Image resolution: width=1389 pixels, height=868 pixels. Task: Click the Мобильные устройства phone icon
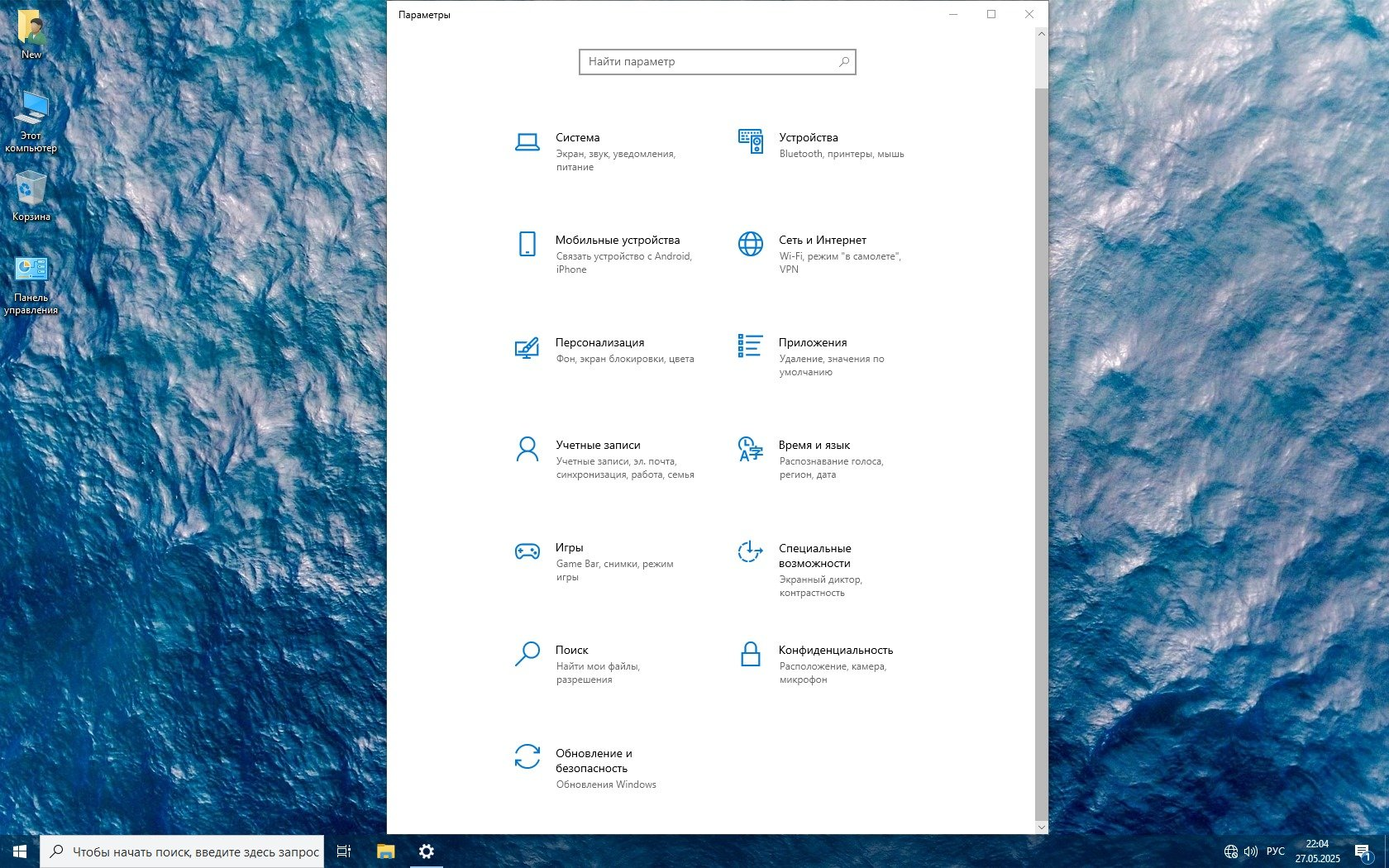coord(527,244)
